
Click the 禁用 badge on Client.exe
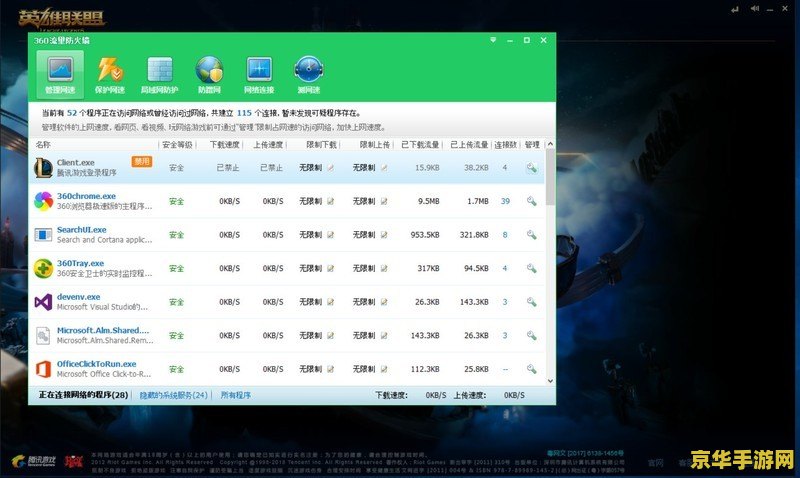point(142,162)
